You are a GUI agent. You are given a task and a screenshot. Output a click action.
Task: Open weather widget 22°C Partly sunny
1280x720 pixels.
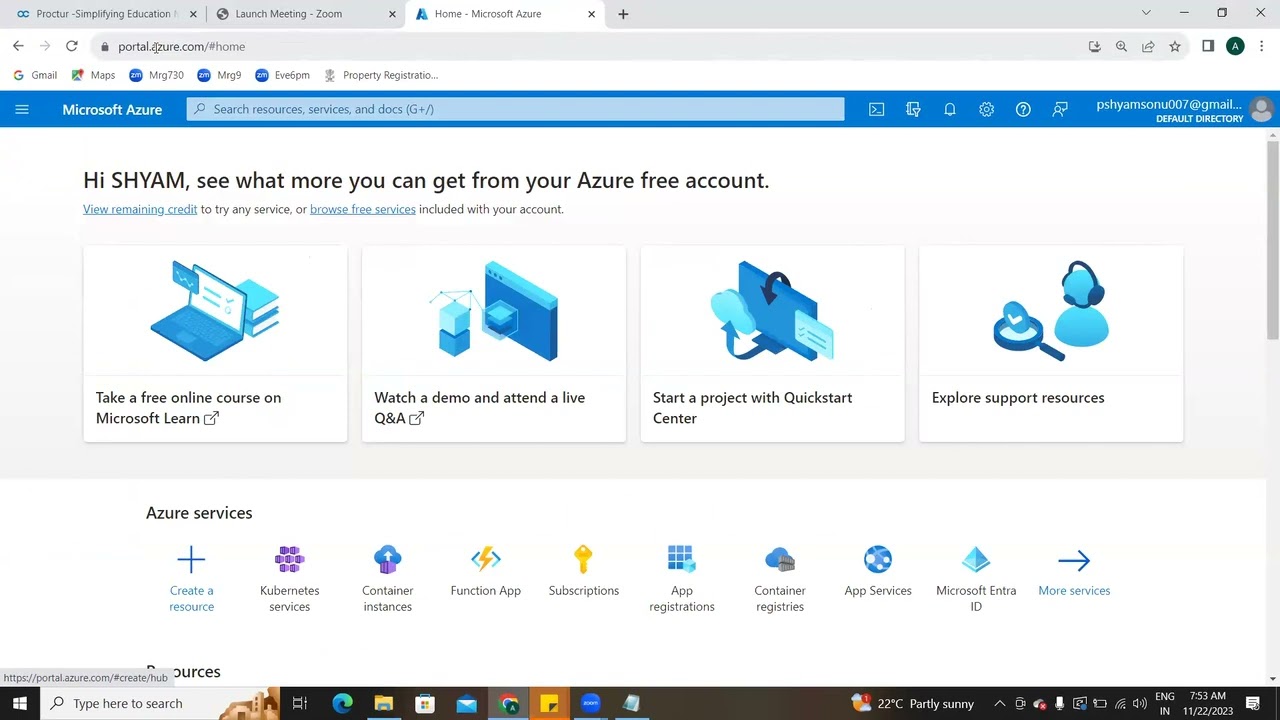(912, 703)
